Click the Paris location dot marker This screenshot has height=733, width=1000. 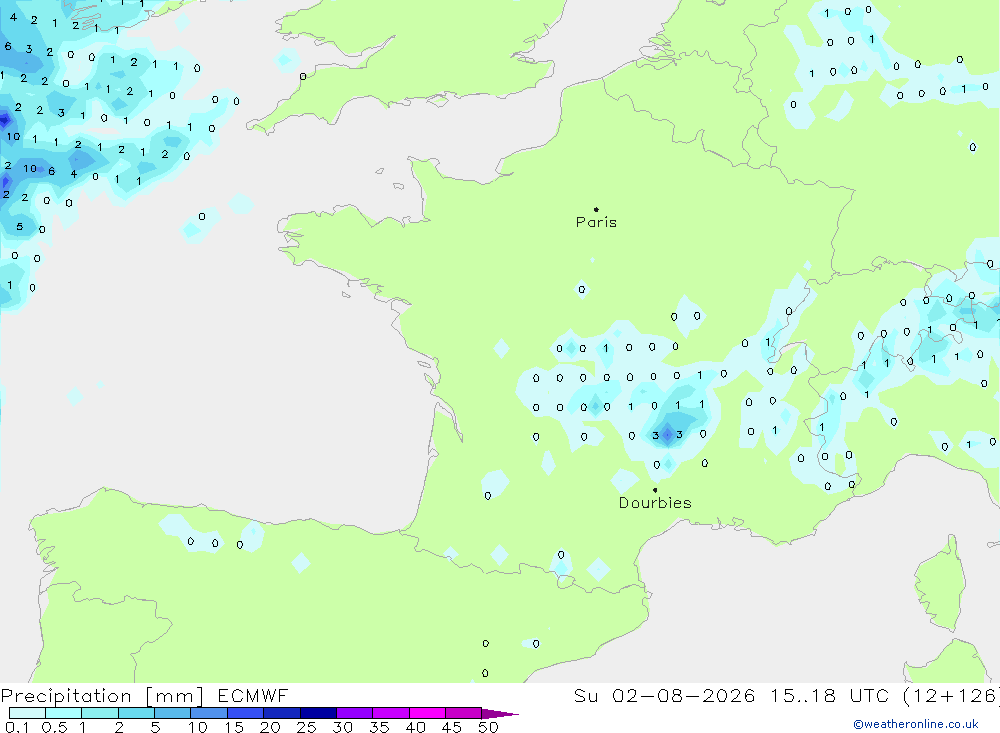tap(596, 209)
